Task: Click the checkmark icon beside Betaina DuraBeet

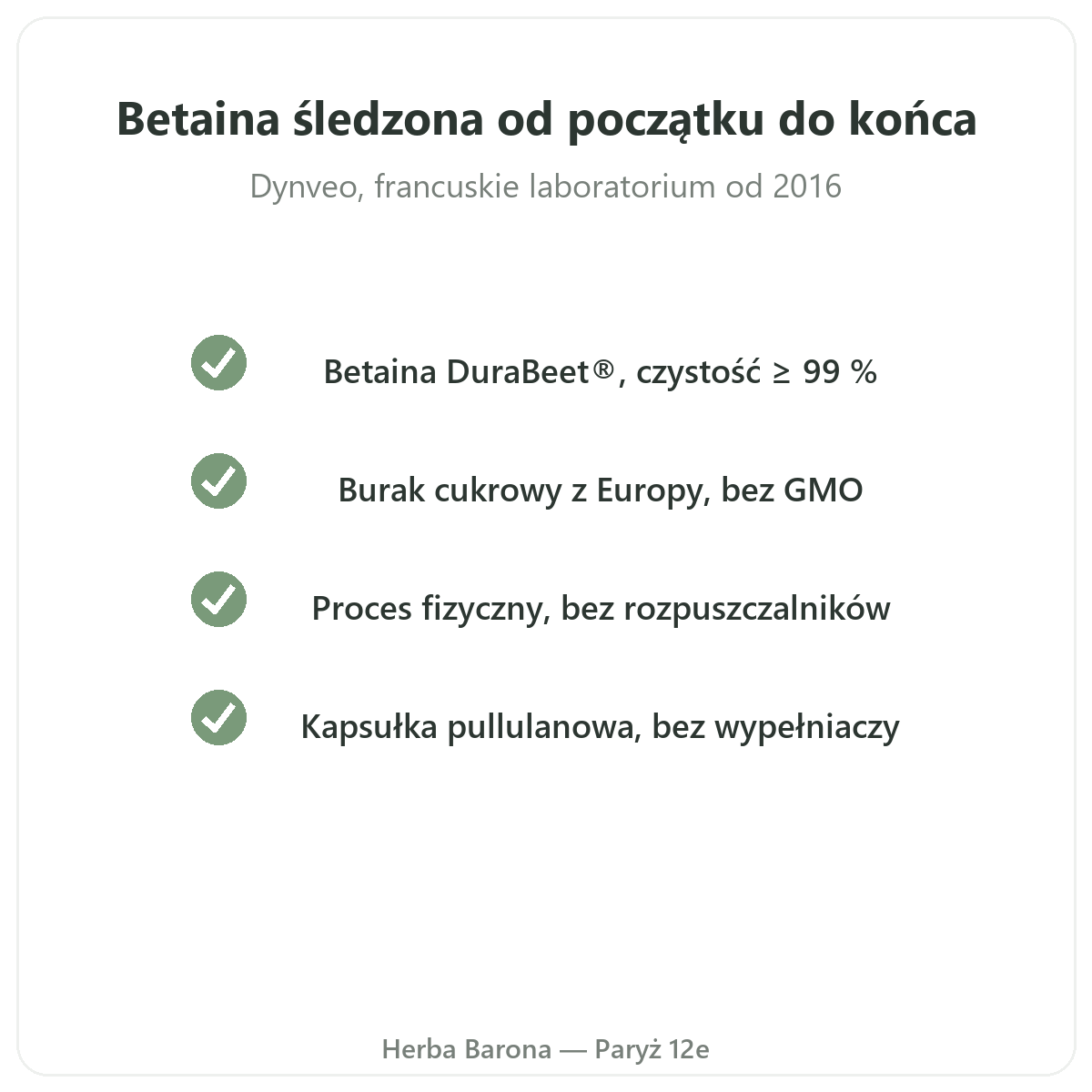Action: [218, 362]
